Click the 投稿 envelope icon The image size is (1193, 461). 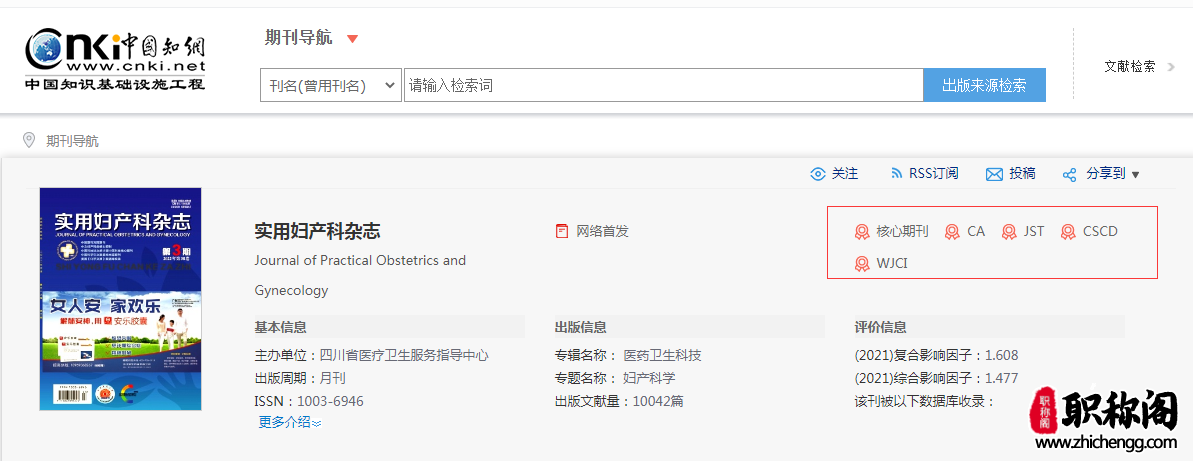tap(994, 175)
